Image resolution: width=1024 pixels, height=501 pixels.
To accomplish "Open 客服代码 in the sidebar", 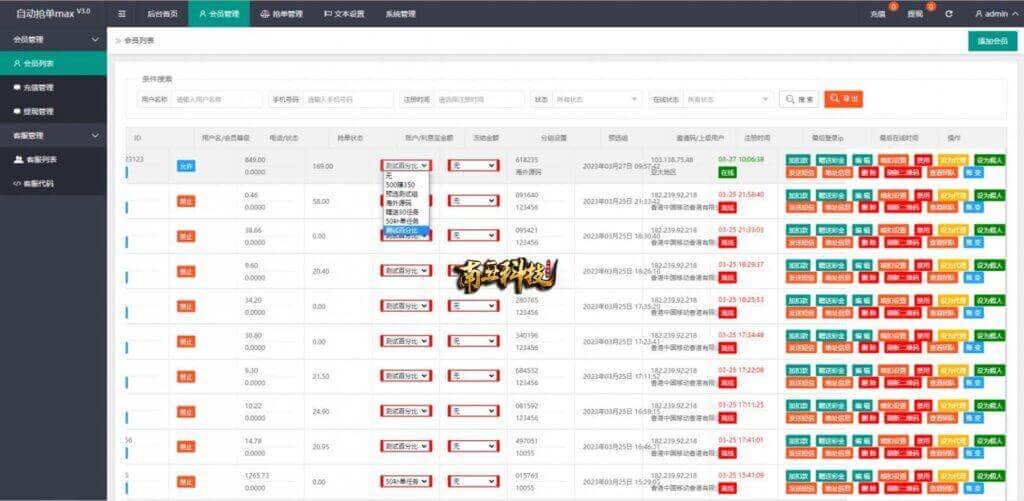I will tap(38, 184).
